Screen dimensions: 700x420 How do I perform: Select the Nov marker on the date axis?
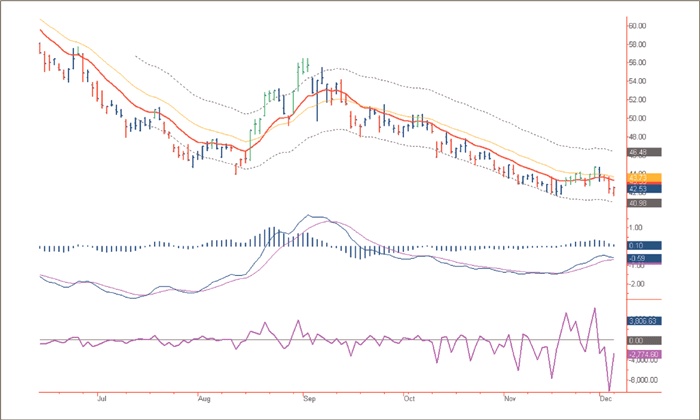click(509, 397)
